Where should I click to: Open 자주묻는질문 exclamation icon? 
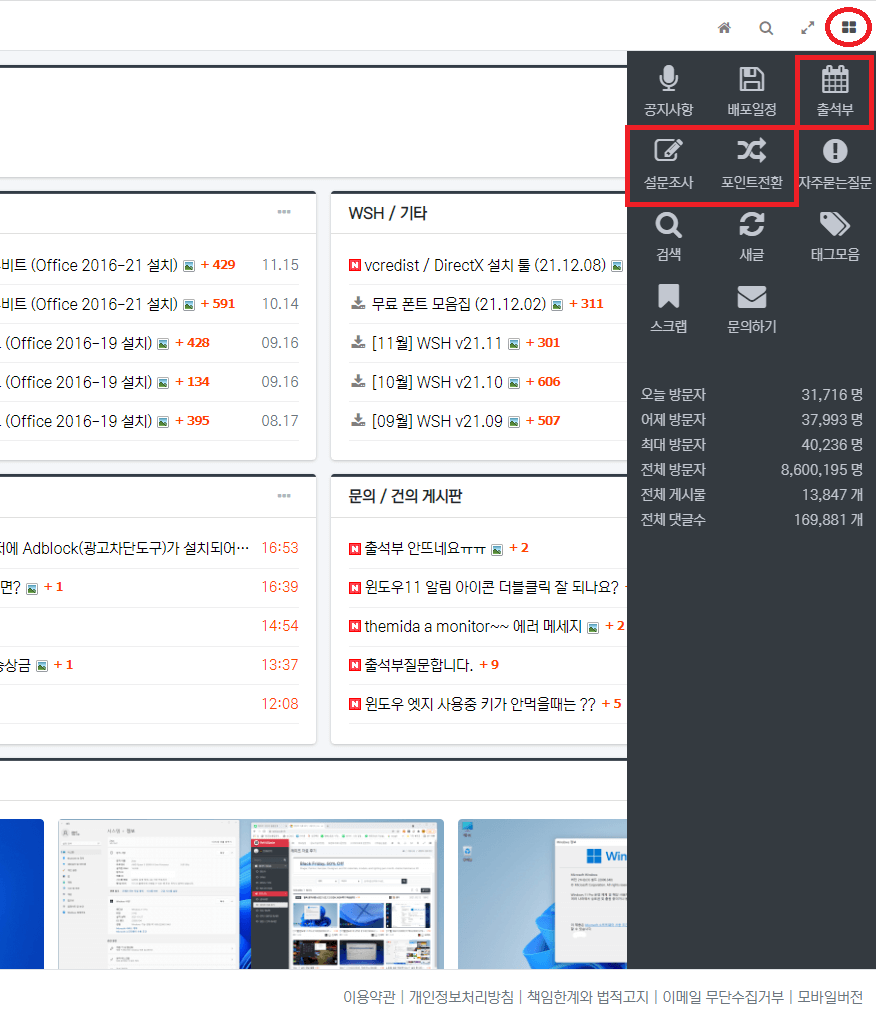[835, 151]
